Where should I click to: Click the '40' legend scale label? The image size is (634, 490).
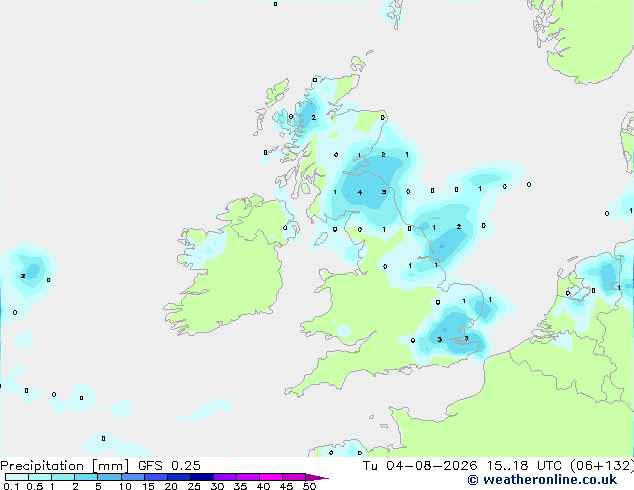point(263,486)
